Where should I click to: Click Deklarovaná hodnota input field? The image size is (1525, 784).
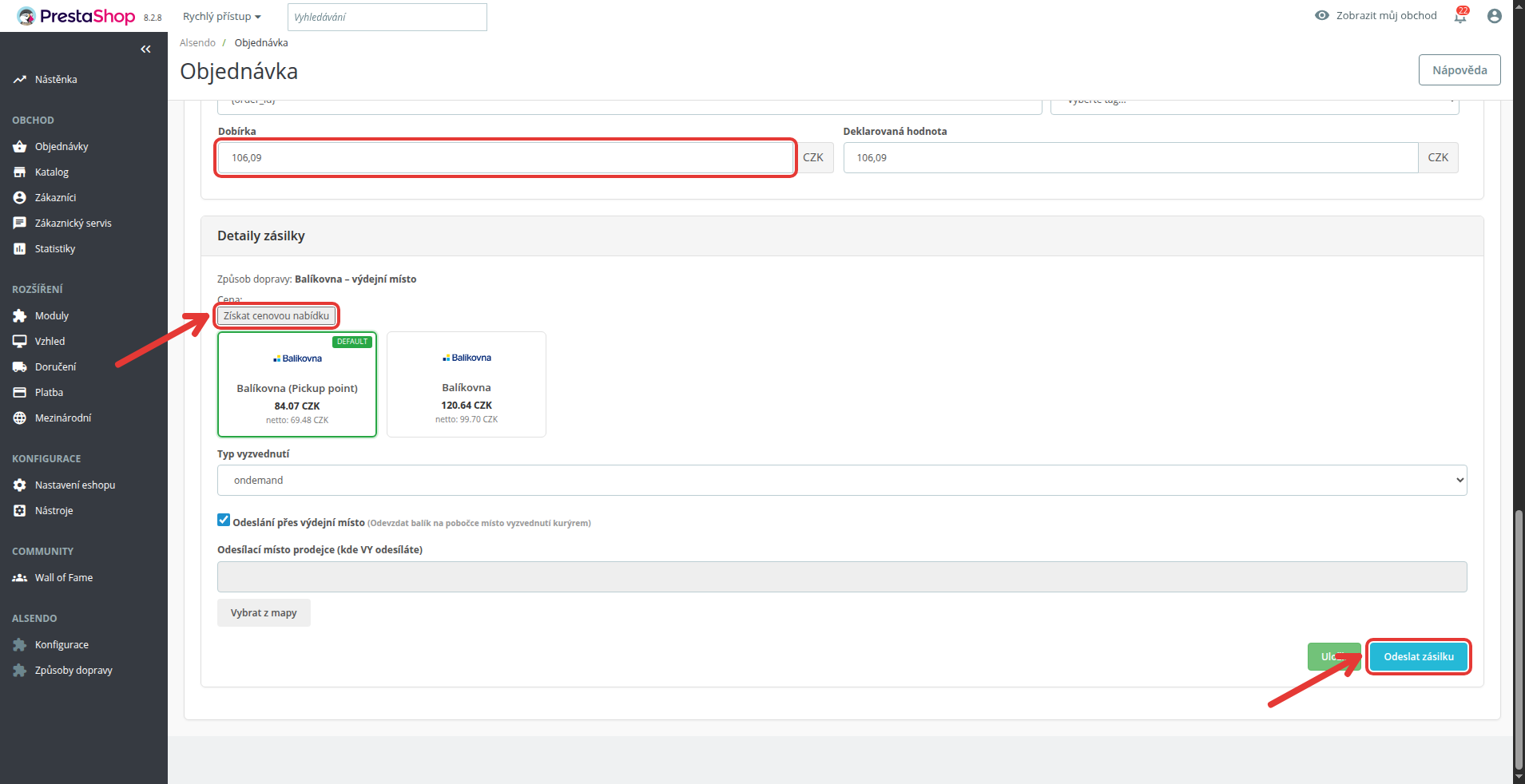(x=1130, y=158)
